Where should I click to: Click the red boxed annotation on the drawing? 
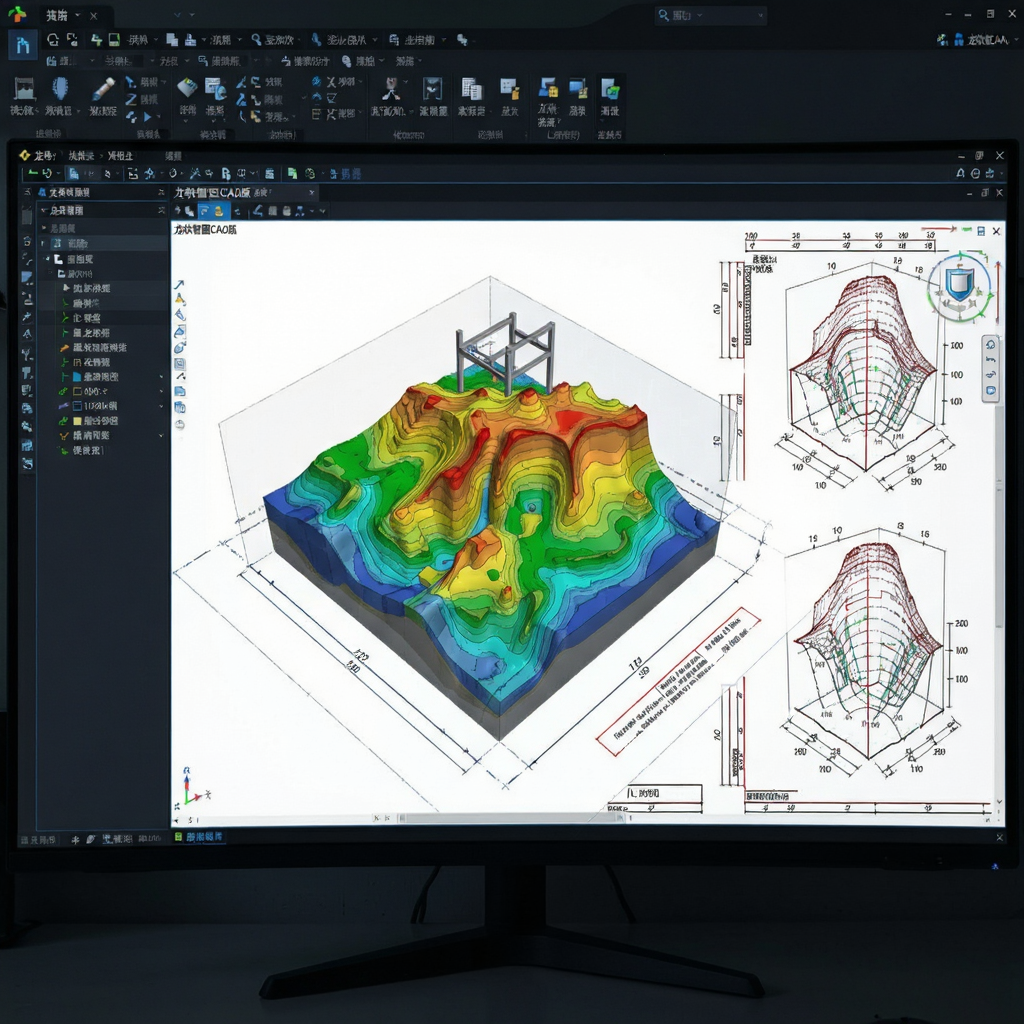[x=678, y=681]
